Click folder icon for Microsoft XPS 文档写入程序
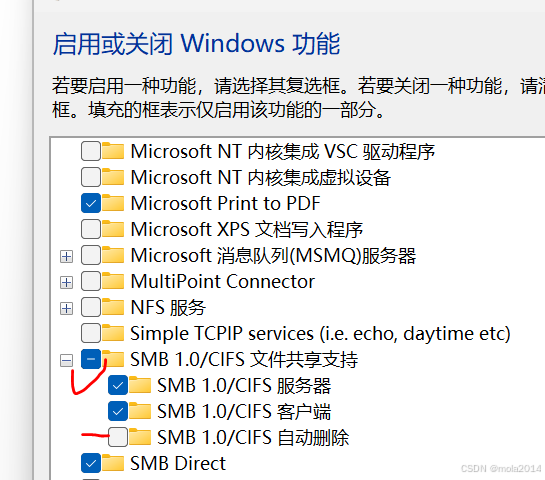 click(x=113, y=229)
